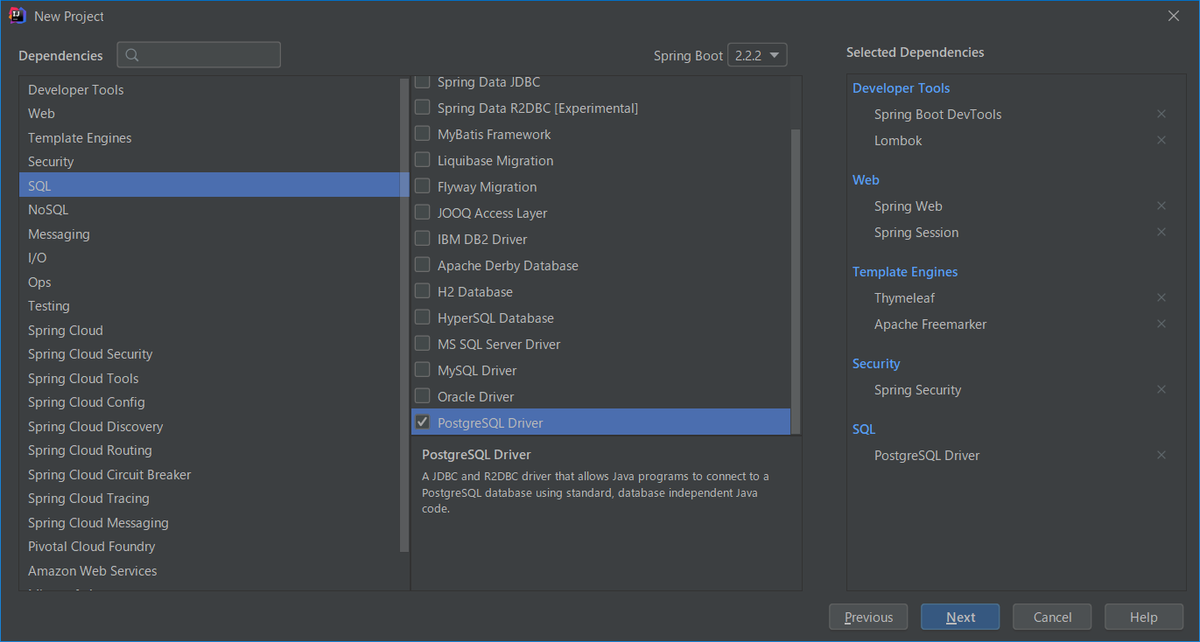Remove Spring Boot DevTools from selected dependencies
Image resolution: width=1200 pixels, height=642 pixels.
click(x=1161, y=114)
